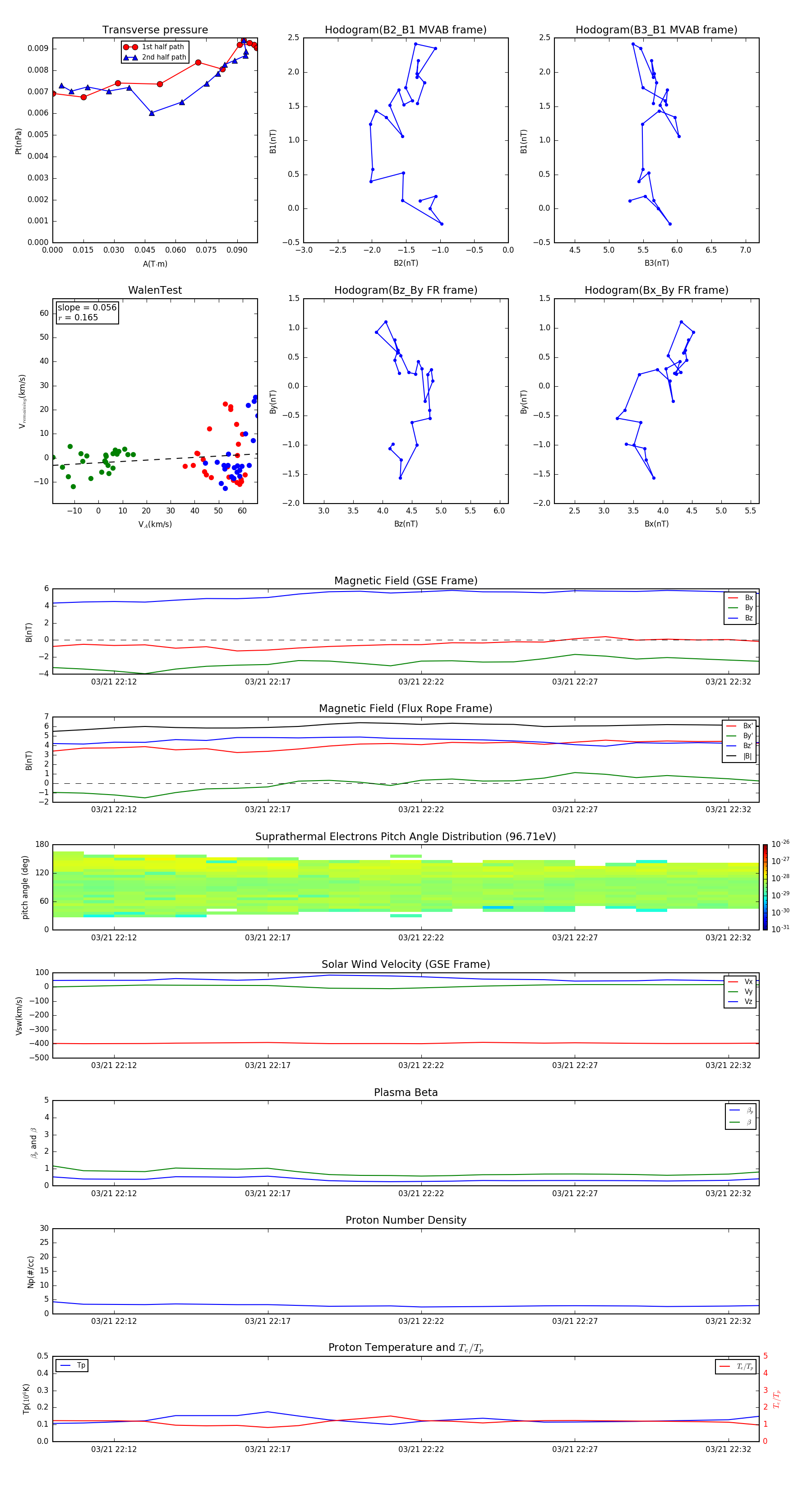Click the Proton Temperature and Te/Tp title
This screenshot has width=812, height=1489.
[x=406, y=1347]
